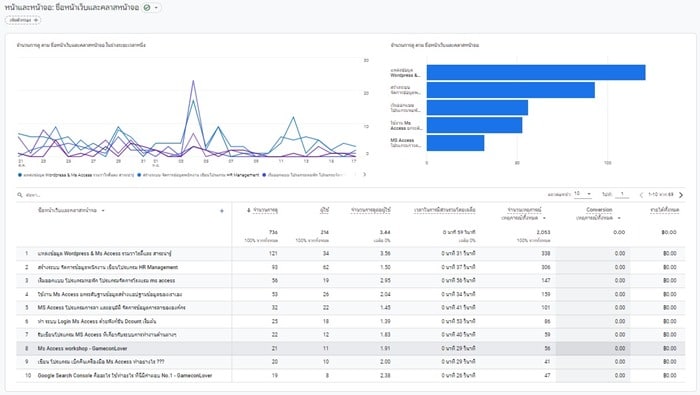Click the users column header
700x395 pixels.
click(325, 210)
